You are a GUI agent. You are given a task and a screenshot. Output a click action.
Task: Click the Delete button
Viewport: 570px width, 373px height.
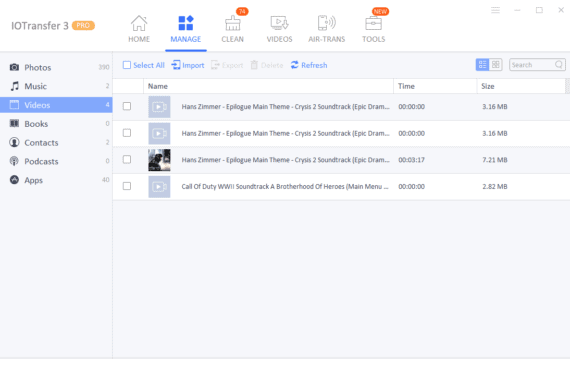pyautogui.click(x=267, y=65)
